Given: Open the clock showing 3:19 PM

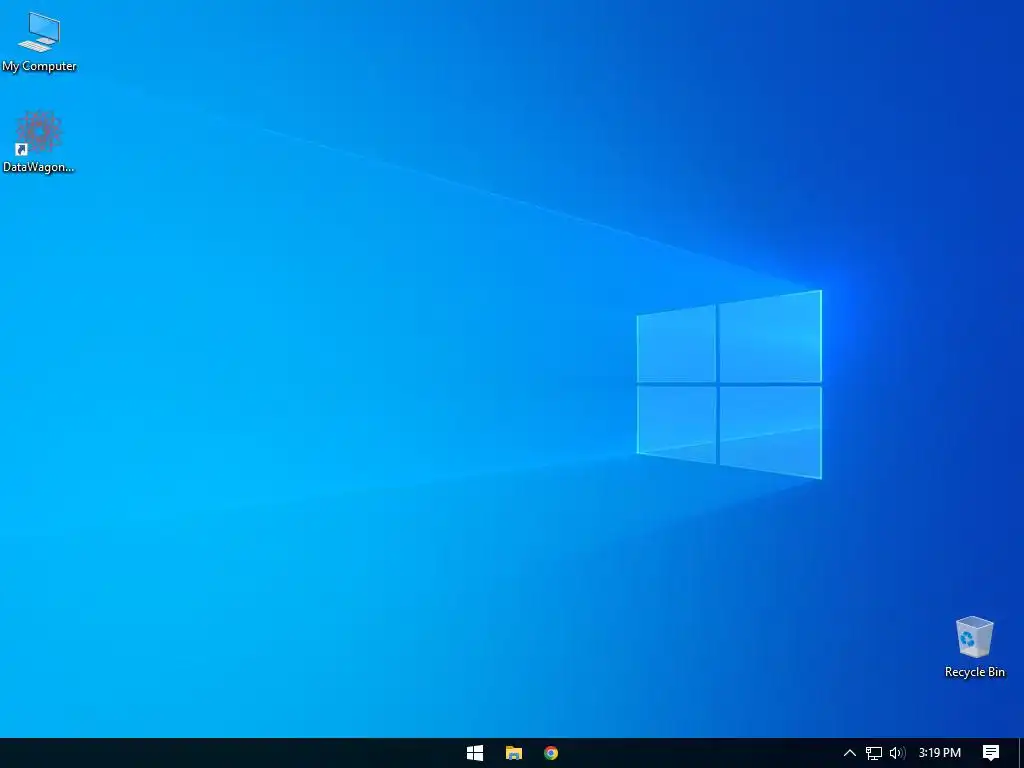Looking at the screenshot, I should click(940, 753).
